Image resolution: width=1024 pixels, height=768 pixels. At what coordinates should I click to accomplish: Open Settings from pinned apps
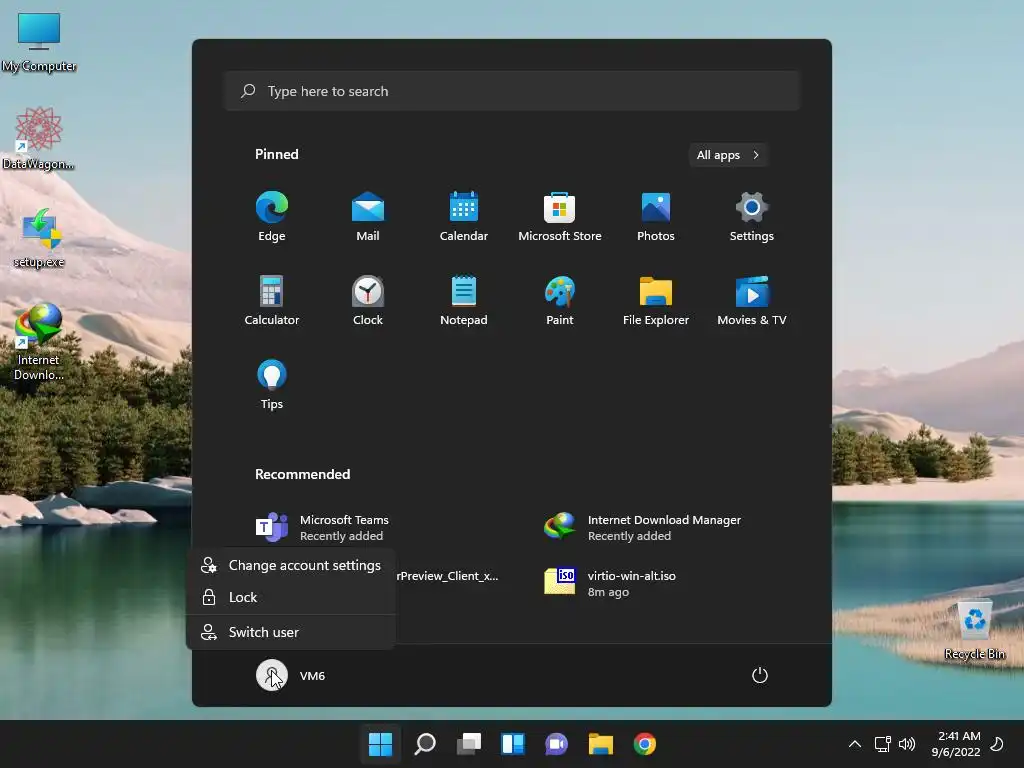pos(752,217)
